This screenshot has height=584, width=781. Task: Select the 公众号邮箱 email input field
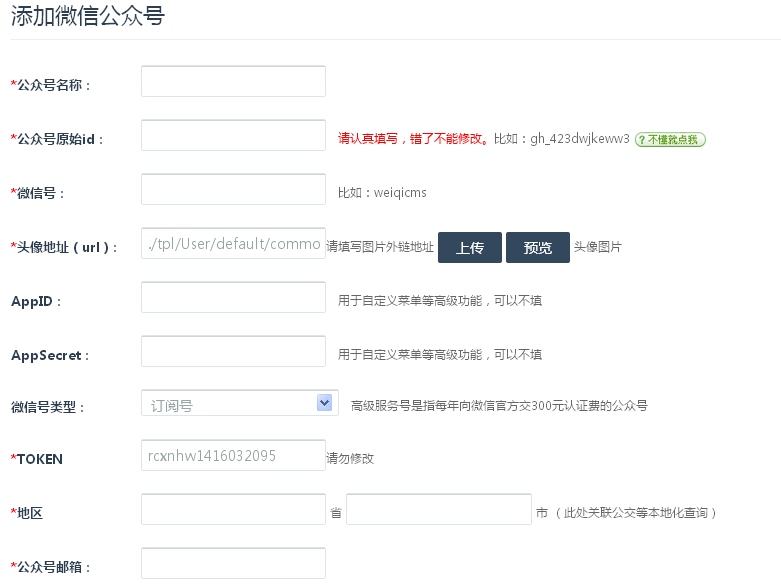point(233,563)
